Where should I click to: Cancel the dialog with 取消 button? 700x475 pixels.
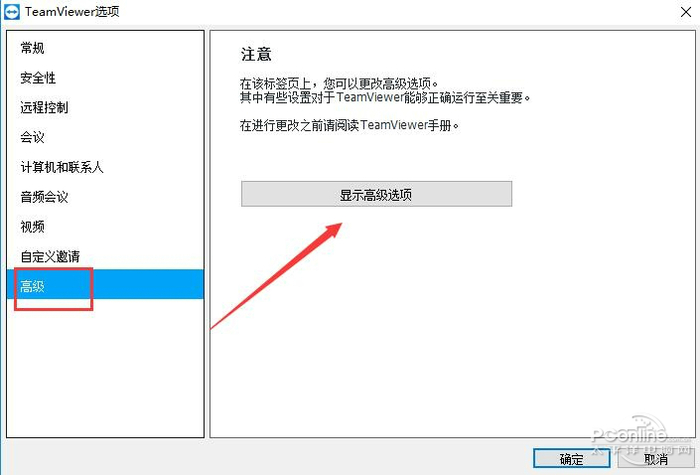coord(655,458)
